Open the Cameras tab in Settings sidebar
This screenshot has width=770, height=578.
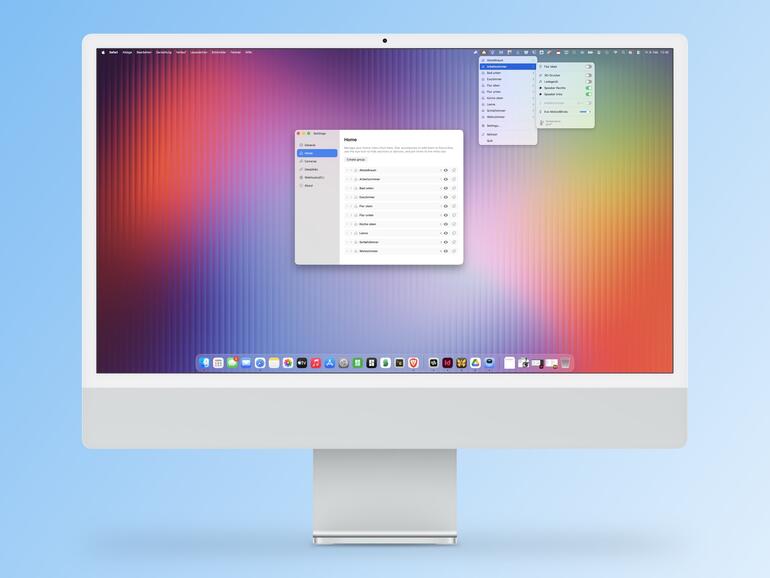(x=317, y=161)
